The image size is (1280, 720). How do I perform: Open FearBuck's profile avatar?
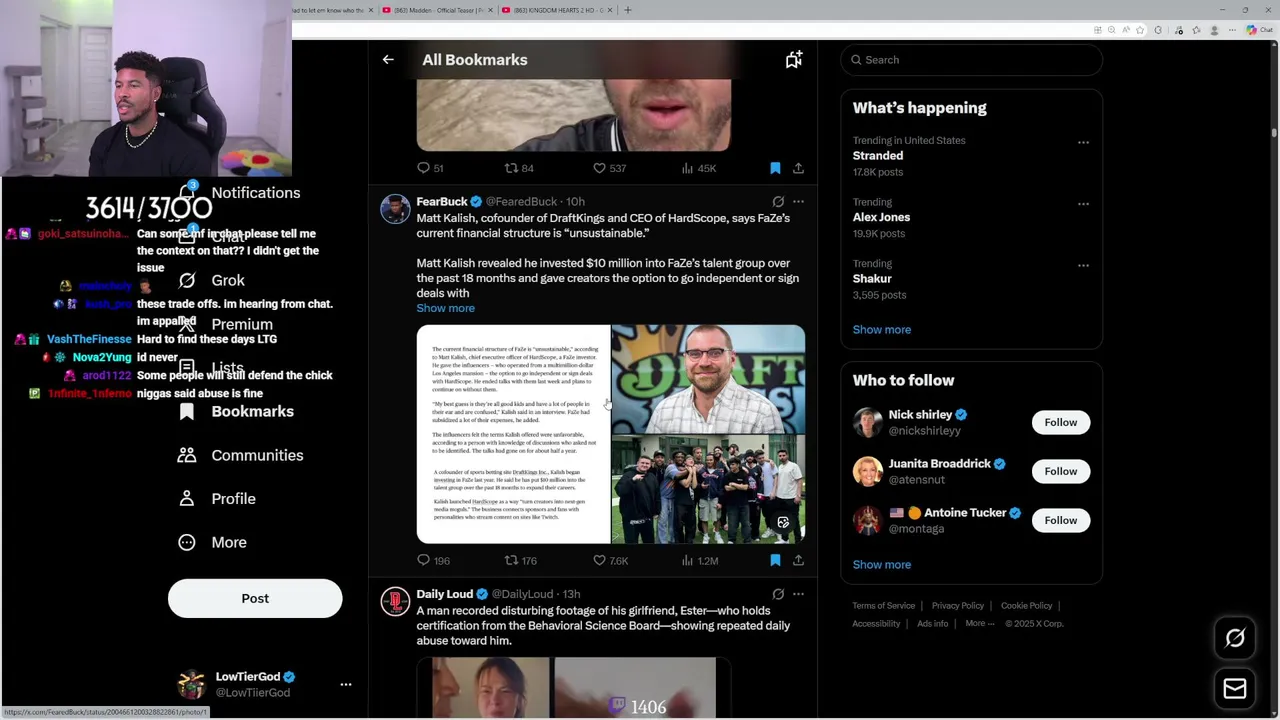click(395, 209)
